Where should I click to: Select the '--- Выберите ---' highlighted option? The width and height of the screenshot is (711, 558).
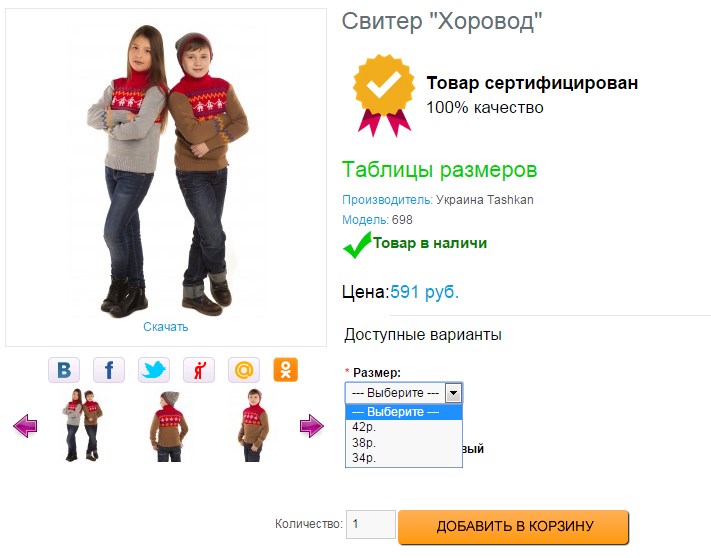(x=404, y=412)
